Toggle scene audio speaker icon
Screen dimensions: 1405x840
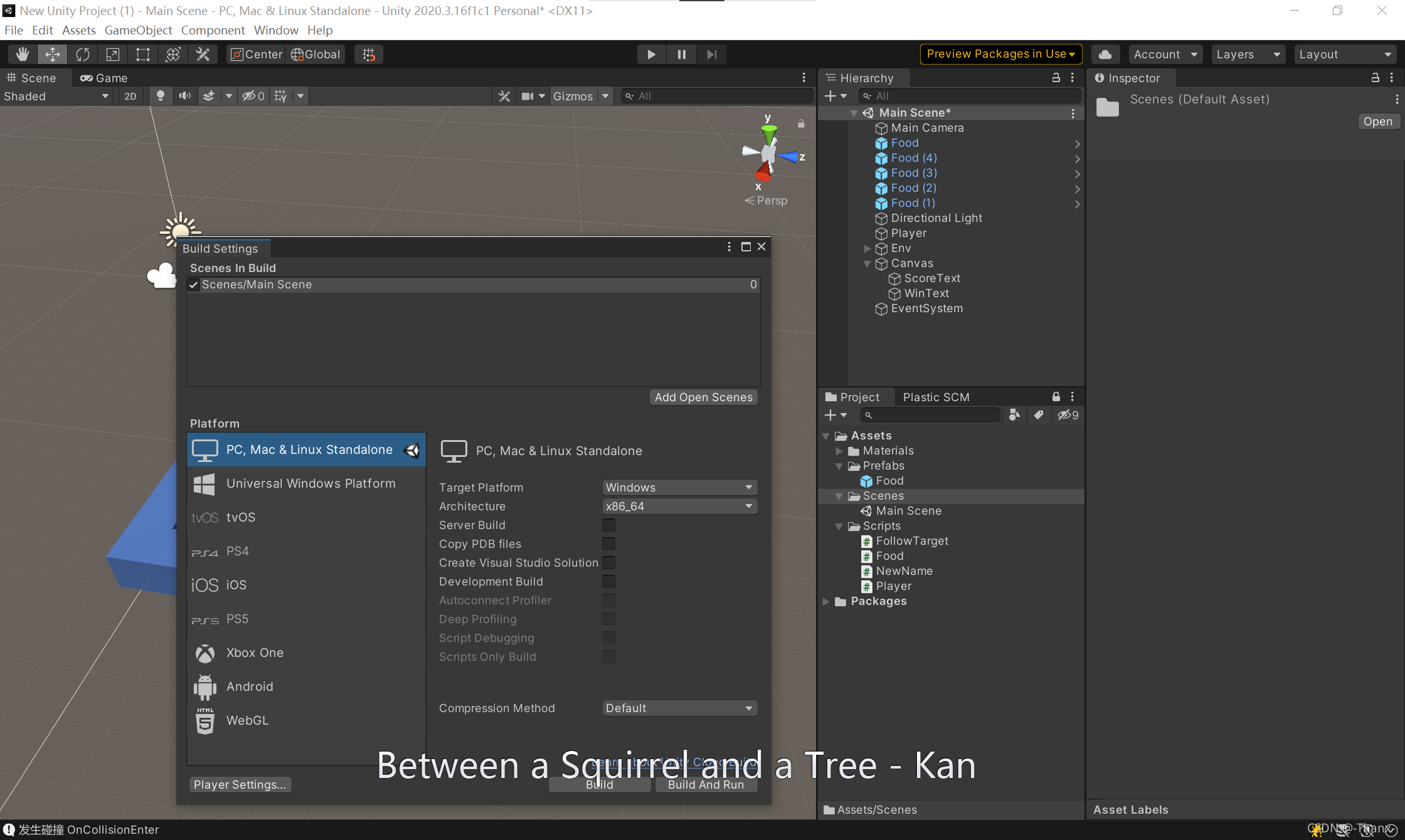pos(184,96)
